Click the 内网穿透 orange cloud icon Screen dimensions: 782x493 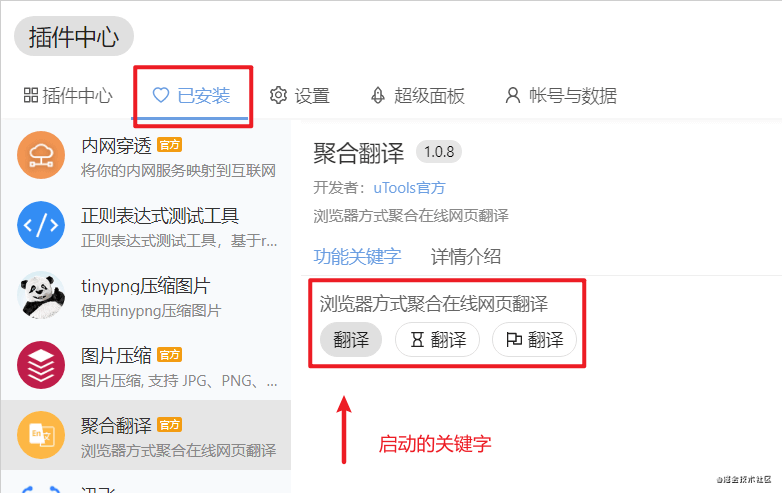click(41, 155)
